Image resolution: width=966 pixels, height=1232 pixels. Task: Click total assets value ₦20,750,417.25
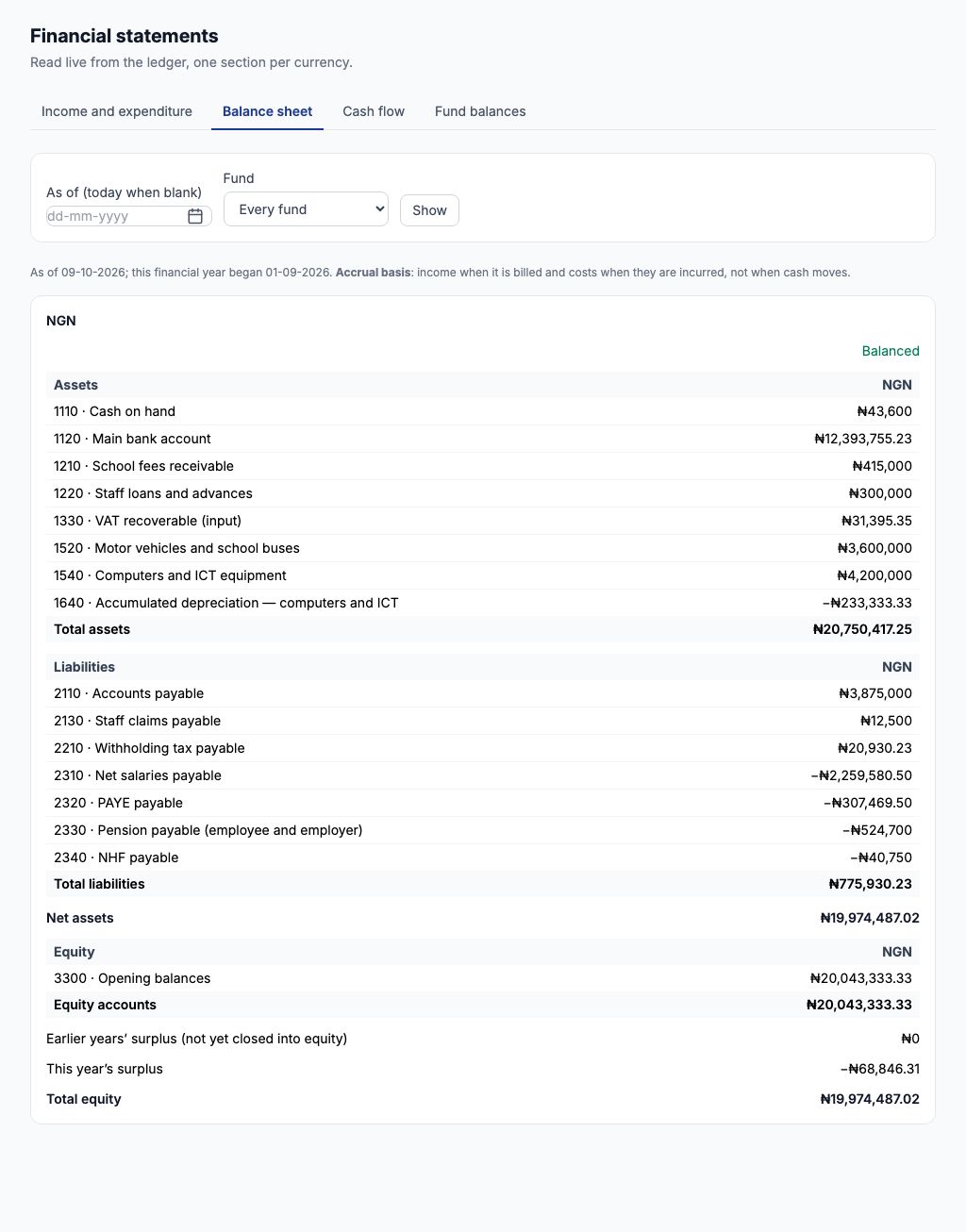[x=862, y=629]
